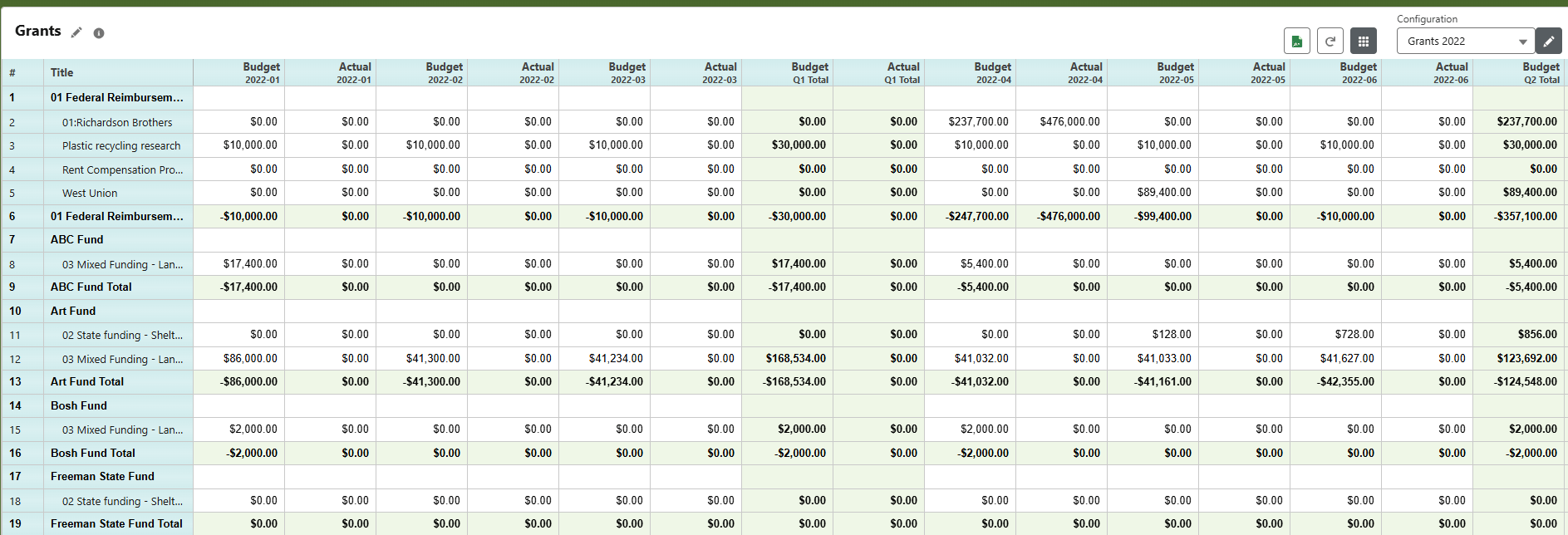Click the Budget 2022-01 column header

239,72
